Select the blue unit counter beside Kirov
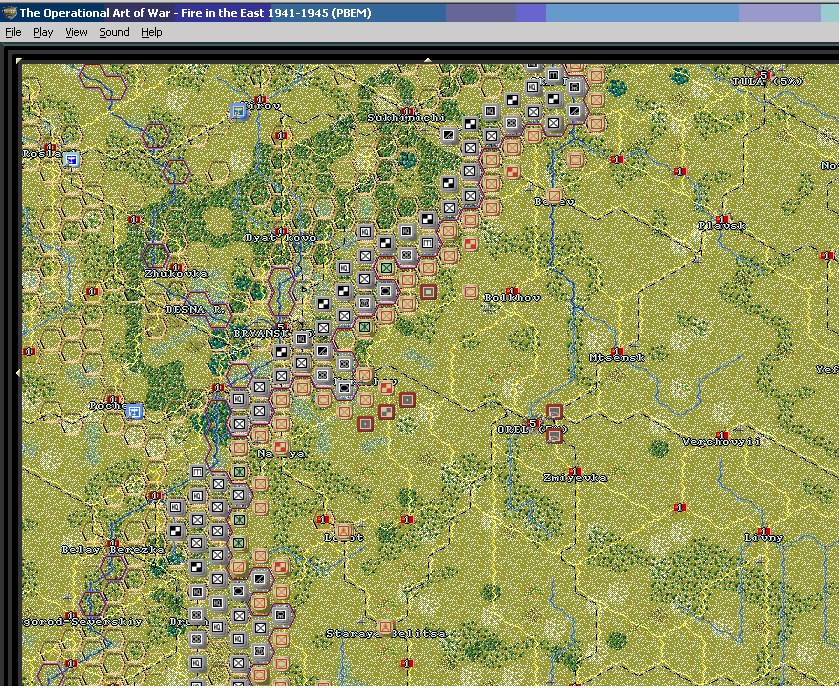The width and height of the screenshot is (840, 688). (x=239, y=111)
